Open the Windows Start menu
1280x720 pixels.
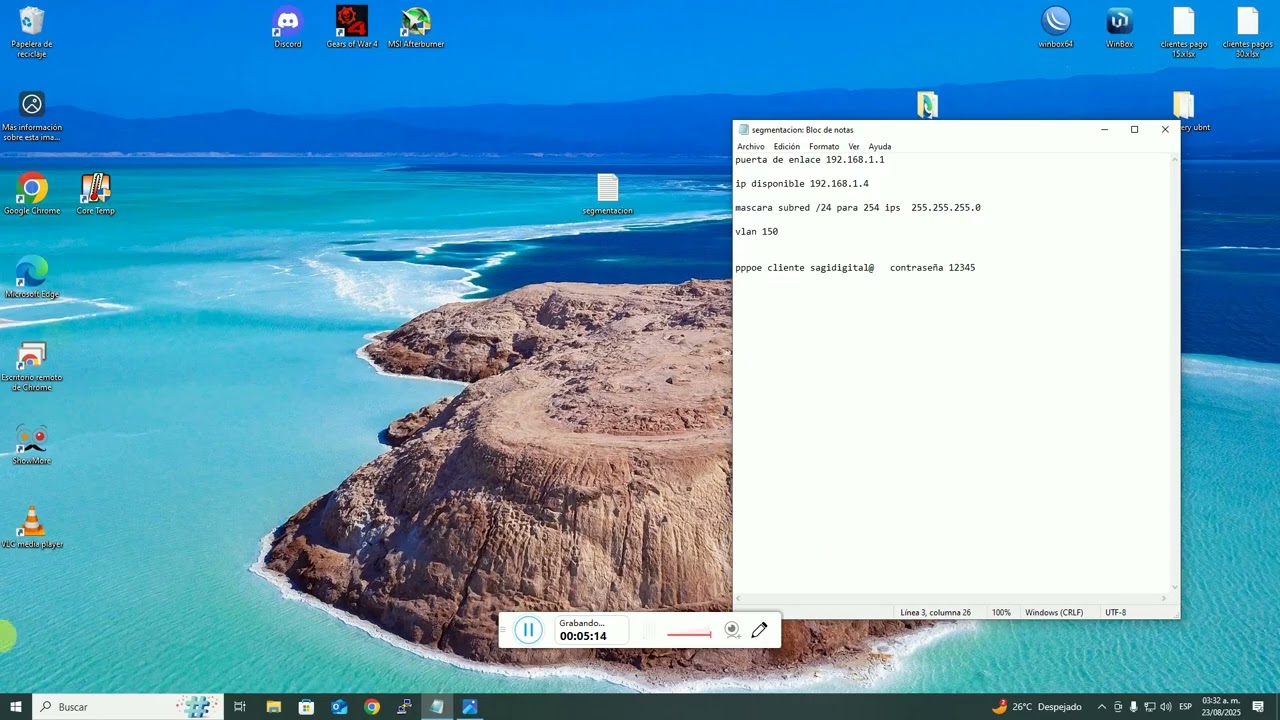click(16, 707)
